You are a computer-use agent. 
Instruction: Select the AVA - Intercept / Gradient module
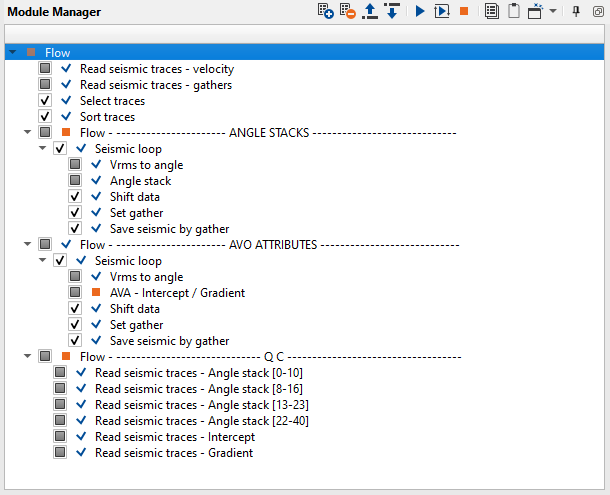pos(177,293)
